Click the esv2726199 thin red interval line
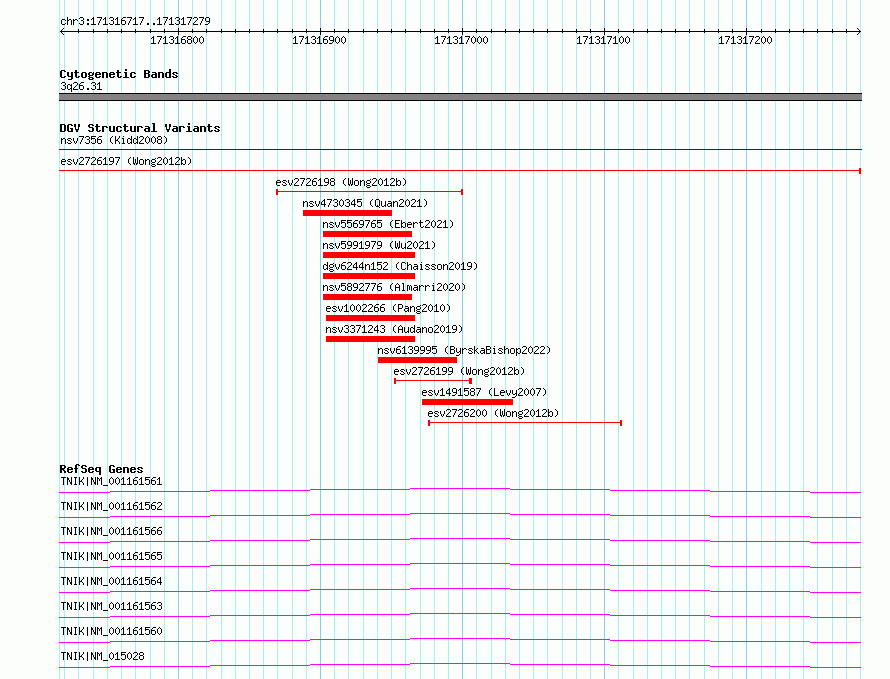The width and height of the screenshot is (890, 679). [433, 381]
